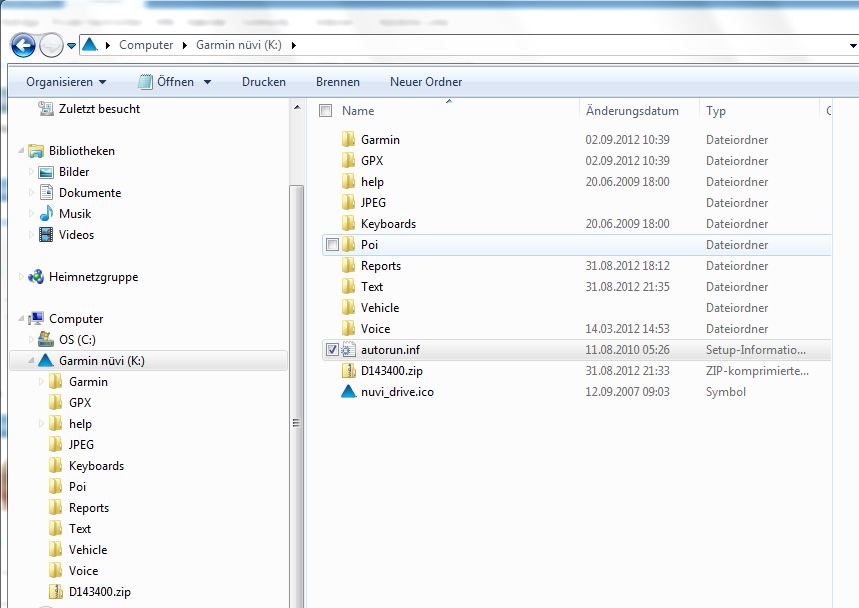This screenshot has height=608, width=859.
Task: Select the GPX folder icon in file list
Action: [348, 160]
